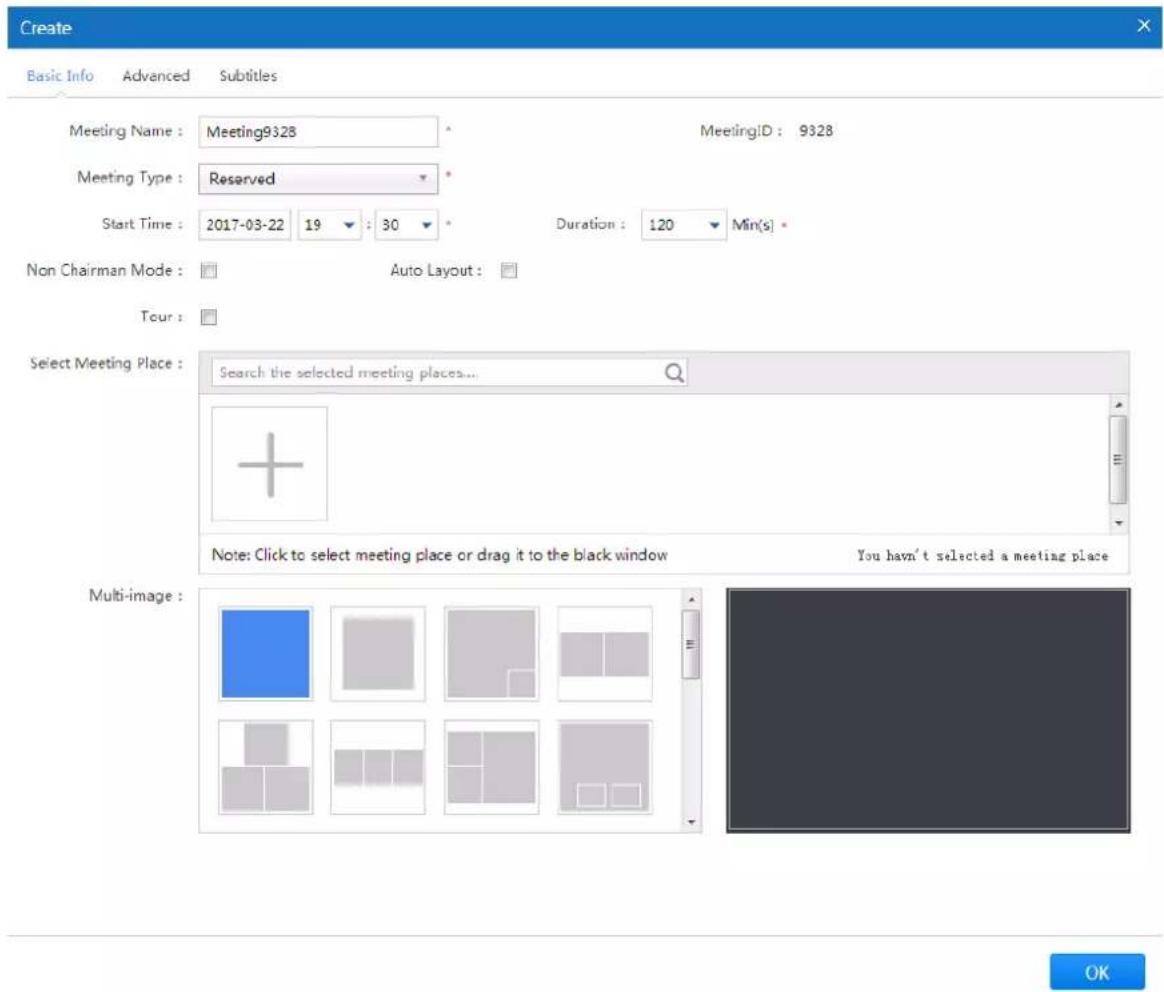Click the start date field 2017-03-22
The height and width of the screenshot is (992, 1164).
click(x=244, y=225)
